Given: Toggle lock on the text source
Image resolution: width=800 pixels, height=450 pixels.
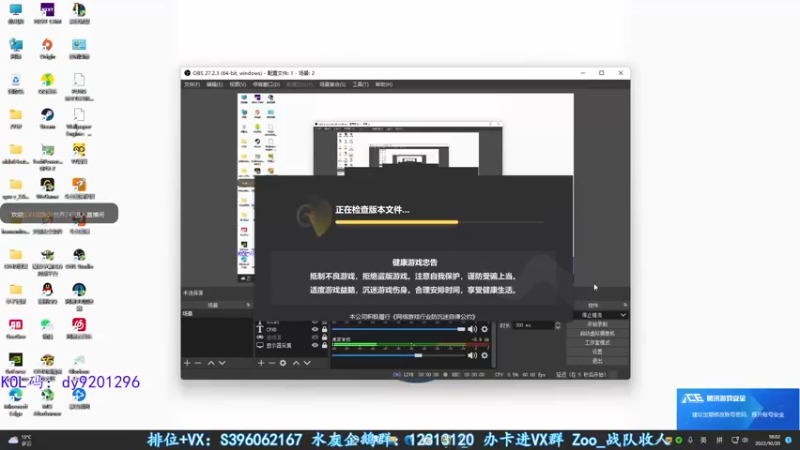Looking at the screenshot, I should [x=324, y=329].
